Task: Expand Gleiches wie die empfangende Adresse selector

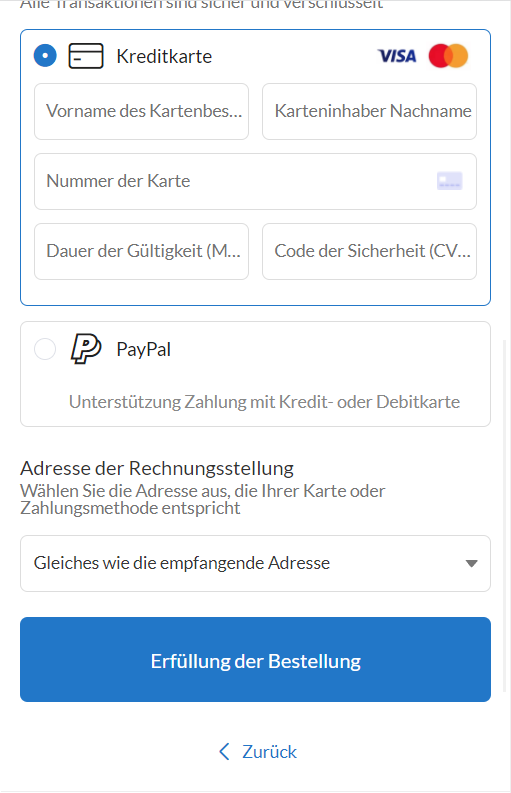Action: pos(256,563)
